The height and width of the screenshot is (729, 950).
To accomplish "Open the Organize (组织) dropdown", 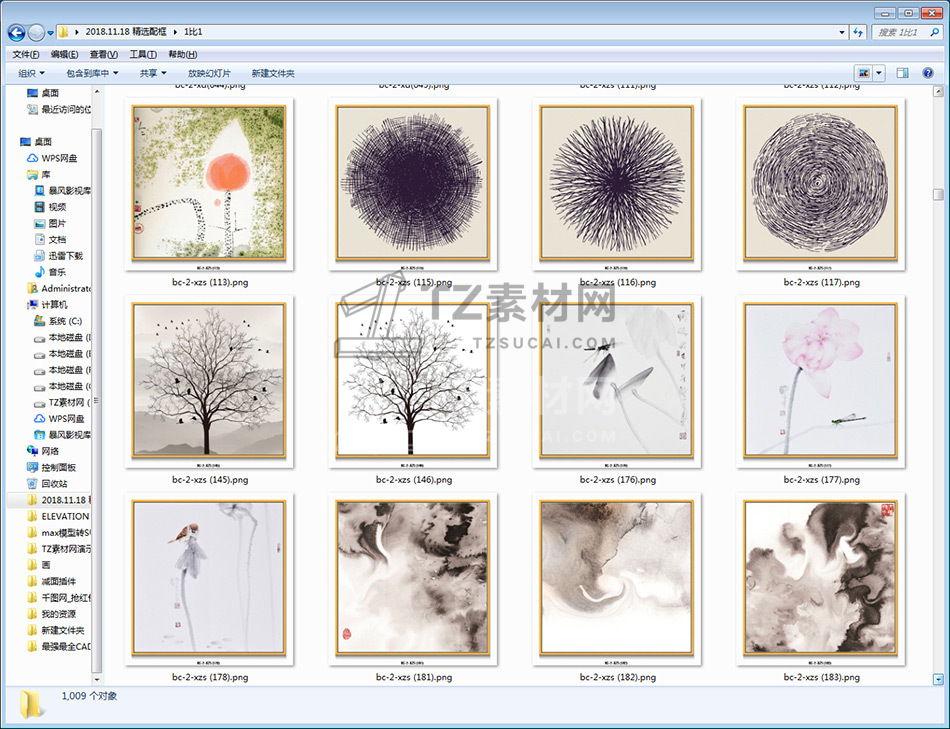I will point(31,73).
